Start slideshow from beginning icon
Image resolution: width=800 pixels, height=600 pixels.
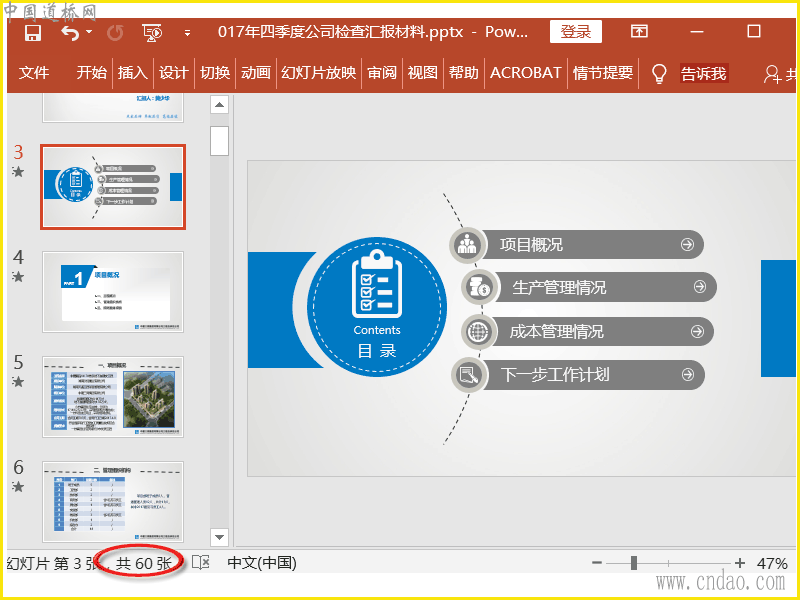[152, 33]
